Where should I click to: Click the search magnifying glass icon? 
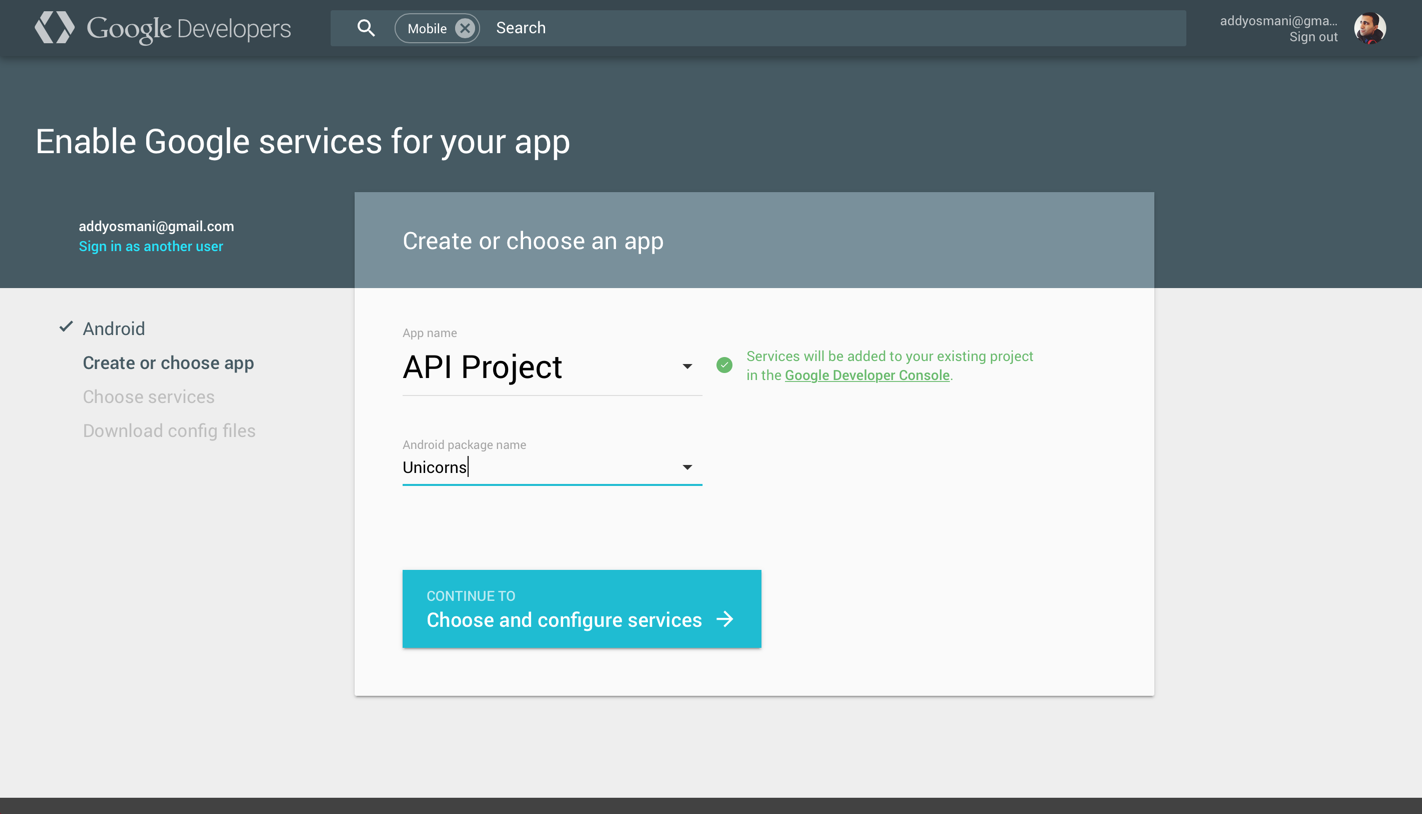click(x=366, y=27)
